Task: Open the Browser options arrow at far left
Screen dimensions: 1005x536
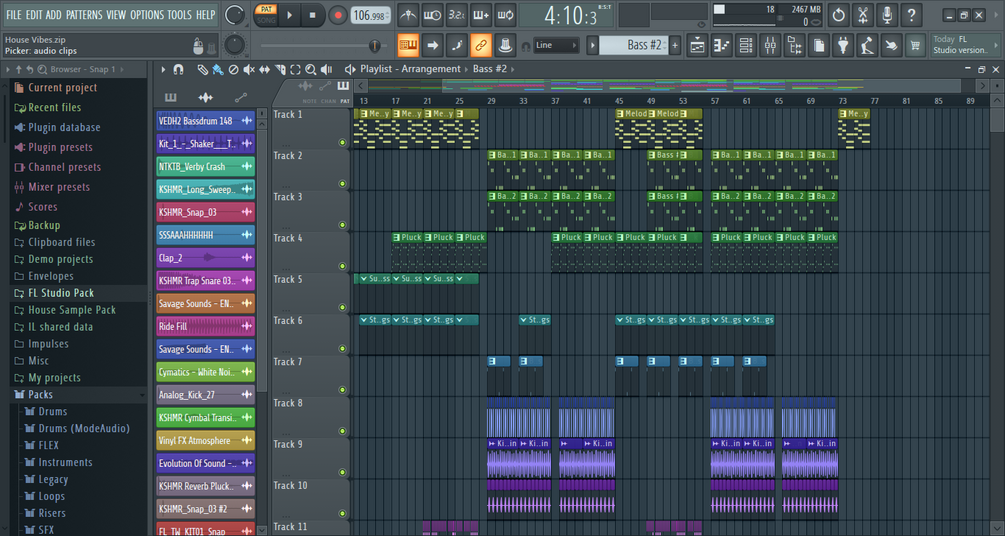Action: [x=8, y=69]
